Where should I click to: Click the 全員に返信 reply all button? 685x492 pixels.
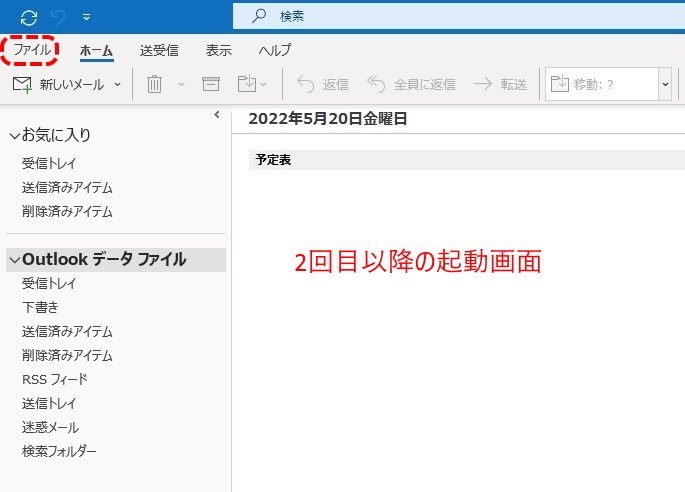[411, 84]
